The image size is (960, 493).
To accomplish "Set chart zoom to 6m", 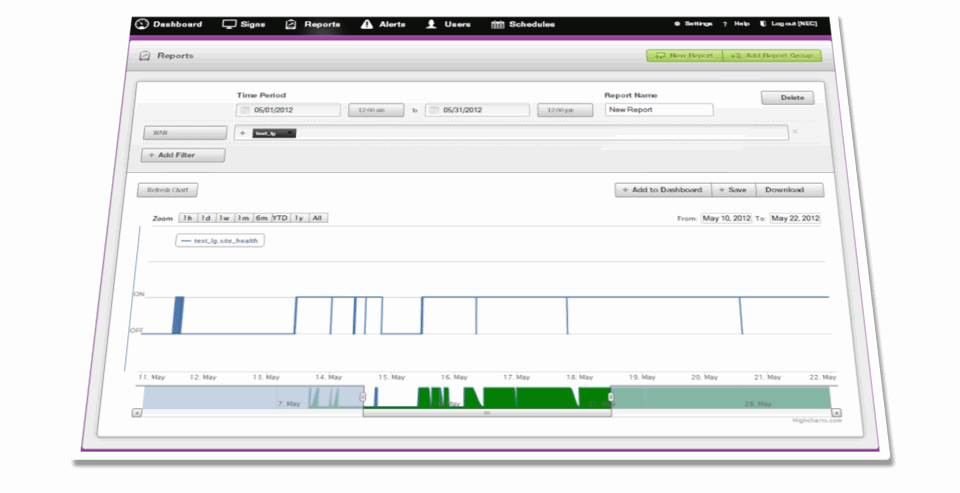I will point(261,218).
